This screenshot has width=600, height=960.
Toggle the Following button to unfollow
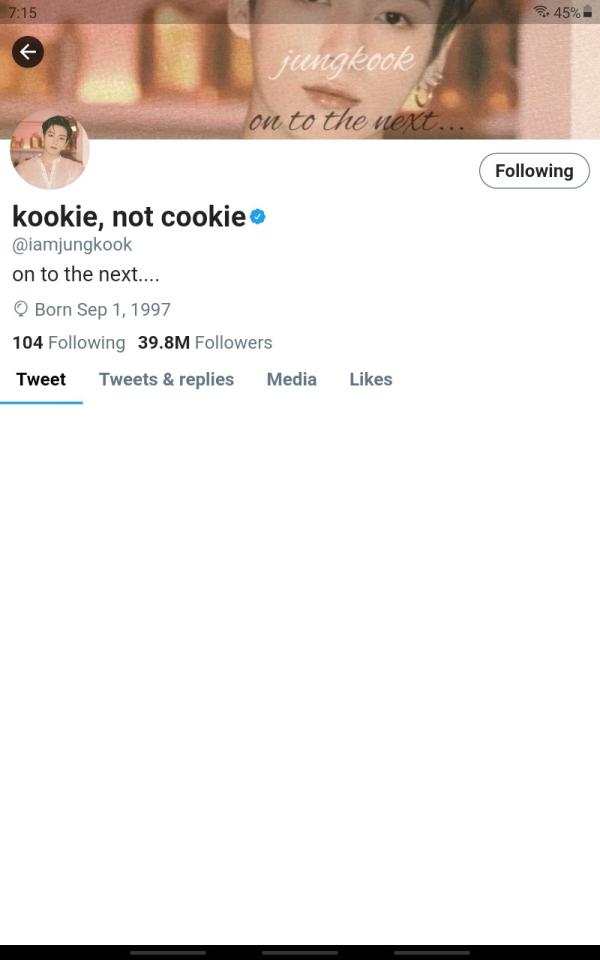point(534,171)
